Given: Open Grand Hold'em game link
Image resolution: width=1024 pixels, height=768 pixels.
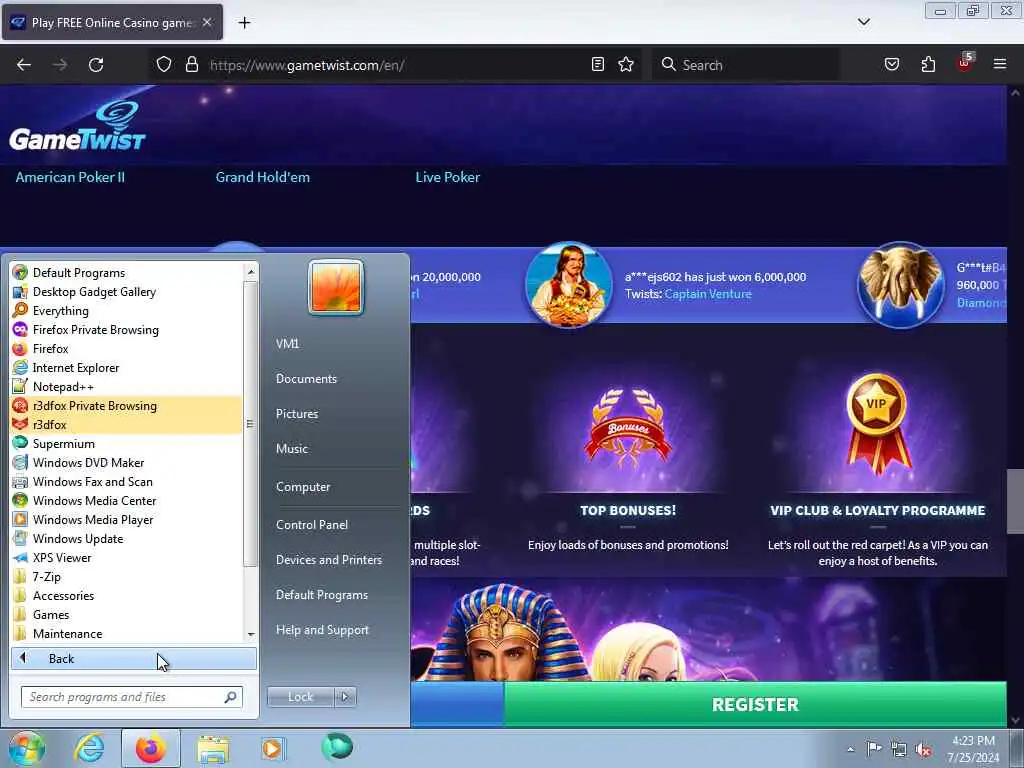Looking at the screenshot, I should click(263, 177).
